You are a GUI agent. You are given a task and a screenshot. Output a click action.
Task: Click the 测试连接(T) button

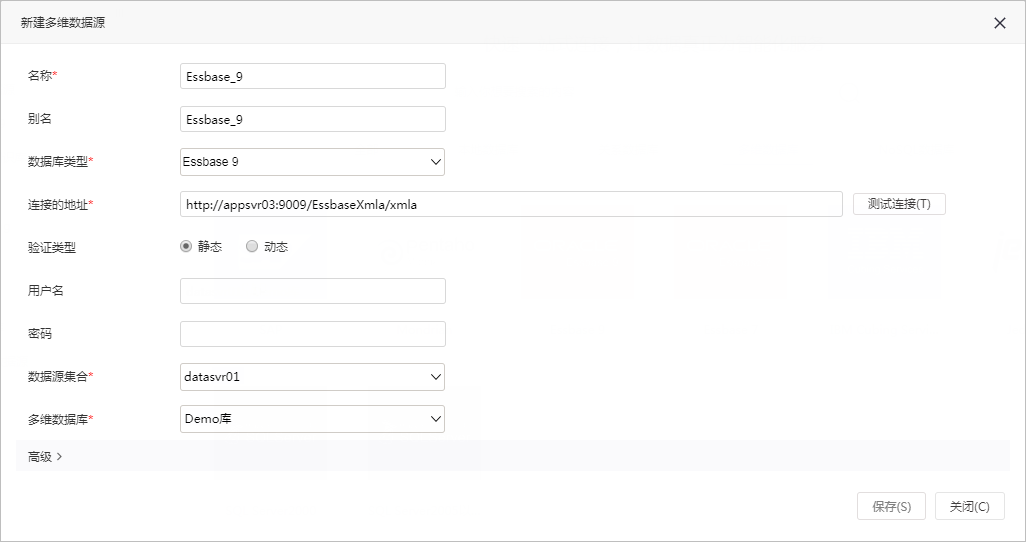899,204
